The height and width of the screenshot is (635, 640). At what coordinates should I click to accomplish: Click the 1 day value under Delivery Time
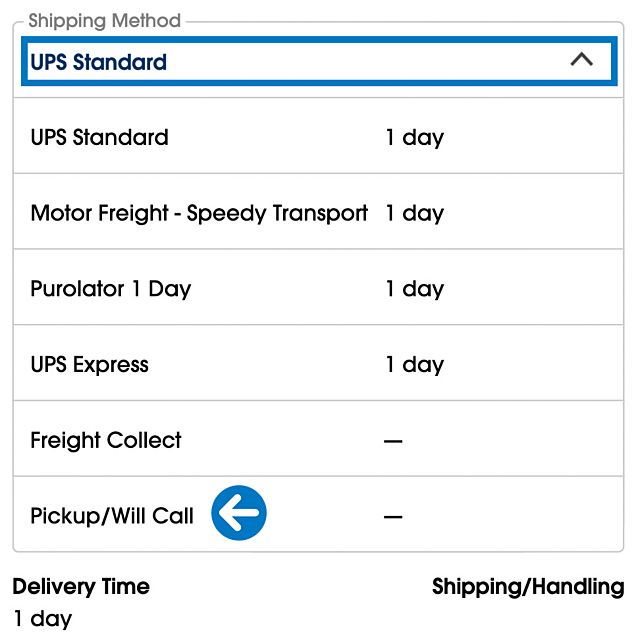pyautogui.click(x=42, y=619)
